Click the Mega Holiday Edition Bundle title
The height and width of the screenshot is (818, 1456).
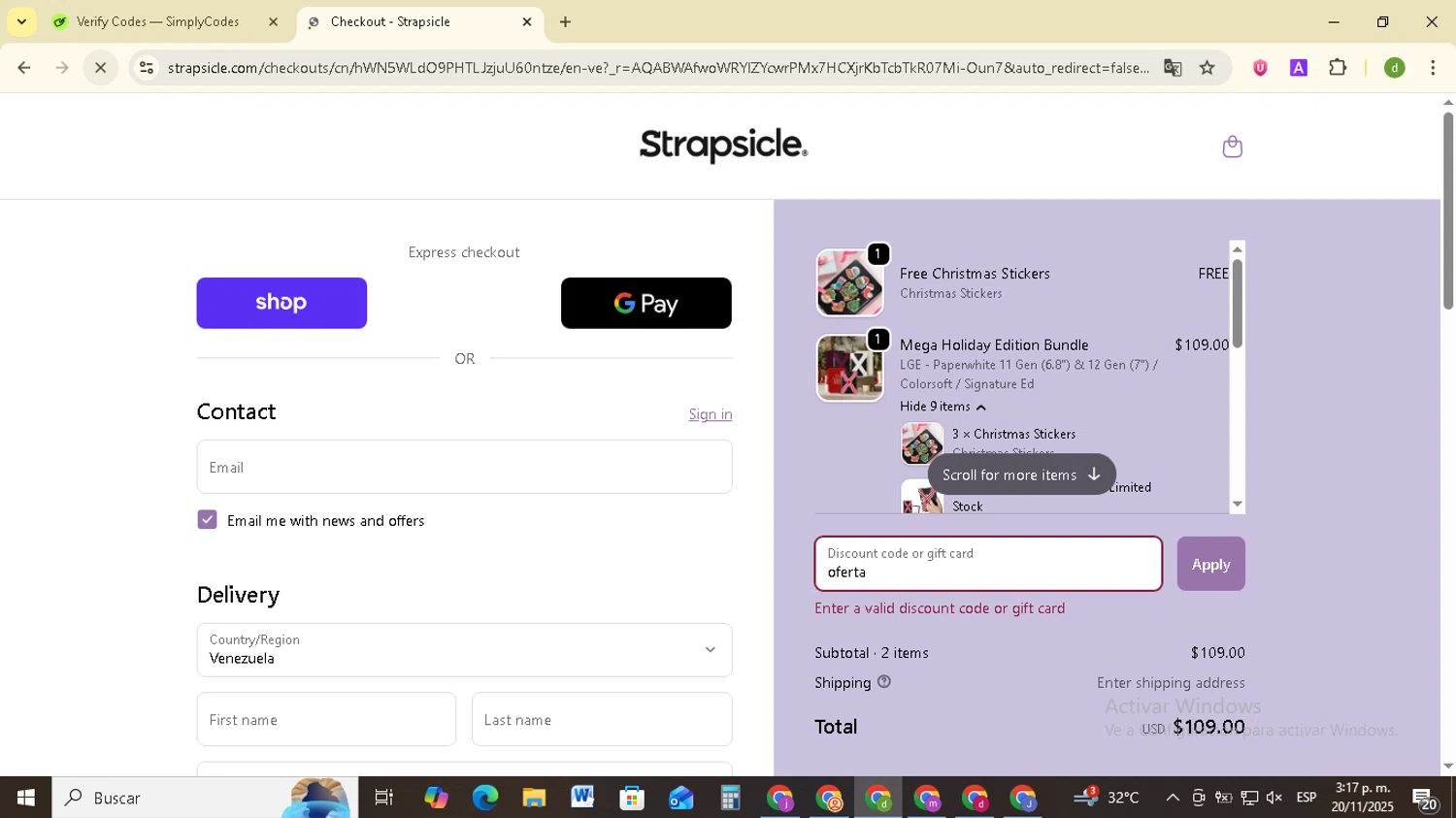[994, 344]
